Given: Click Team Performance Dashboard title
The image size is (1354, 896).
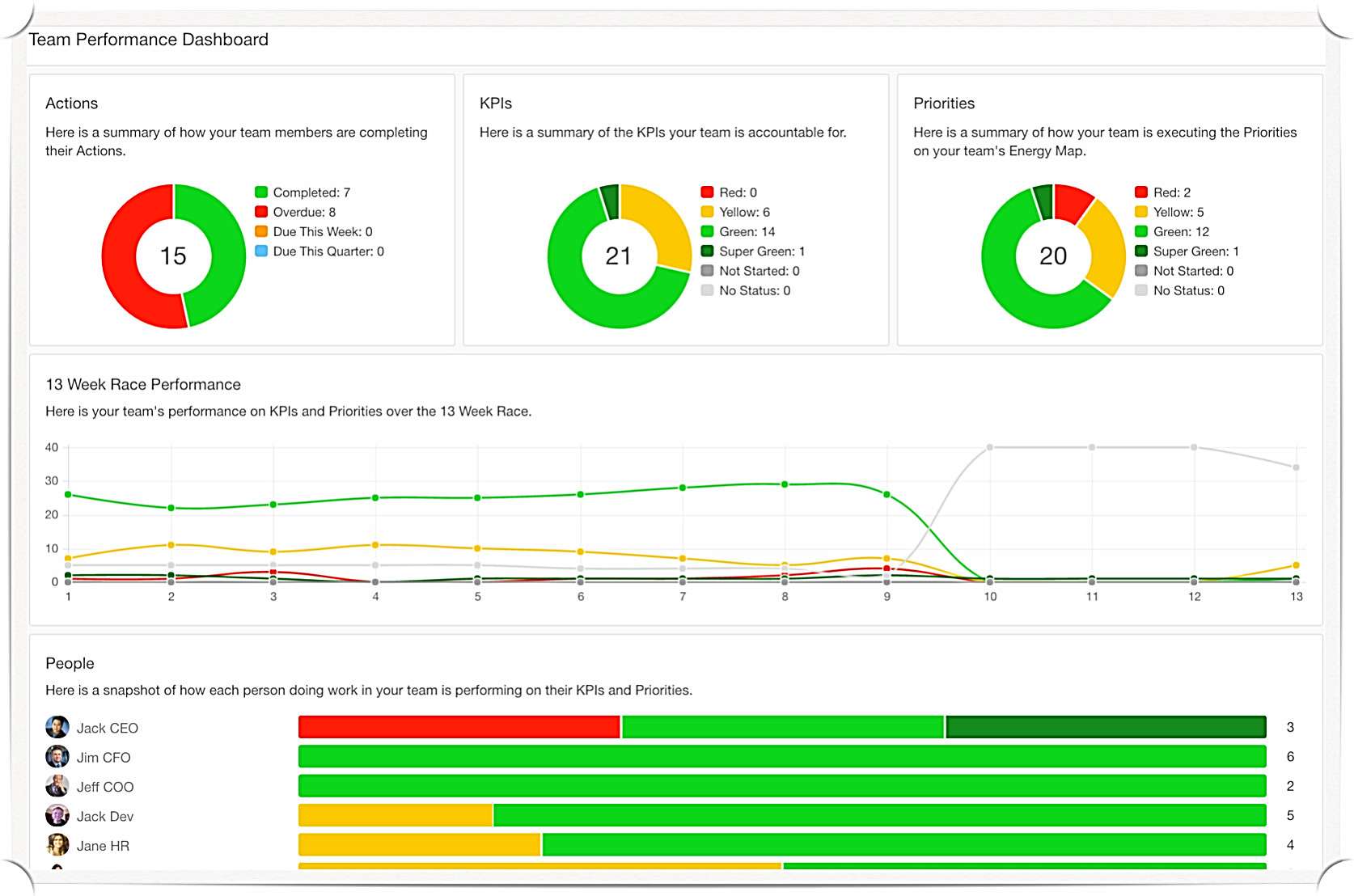Looking at the screenshot, I should 149,40.
